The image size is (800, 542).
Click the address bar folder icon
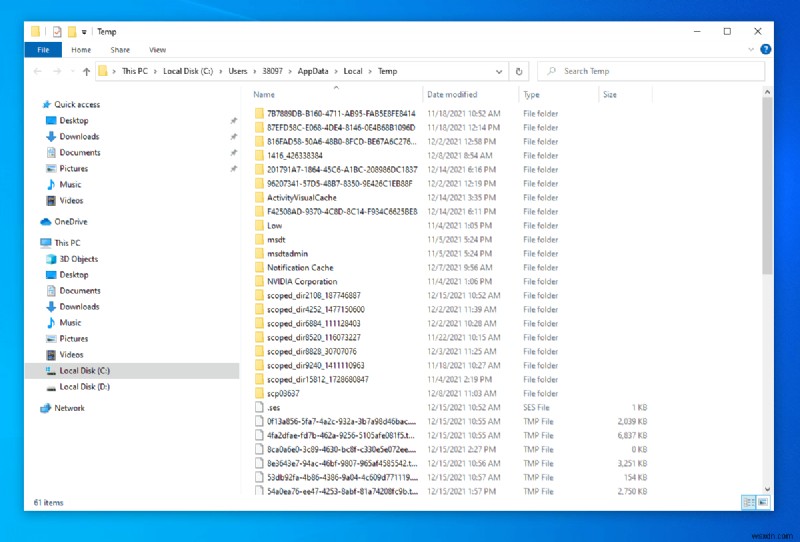pyautogui.click(x=103, y=71)
